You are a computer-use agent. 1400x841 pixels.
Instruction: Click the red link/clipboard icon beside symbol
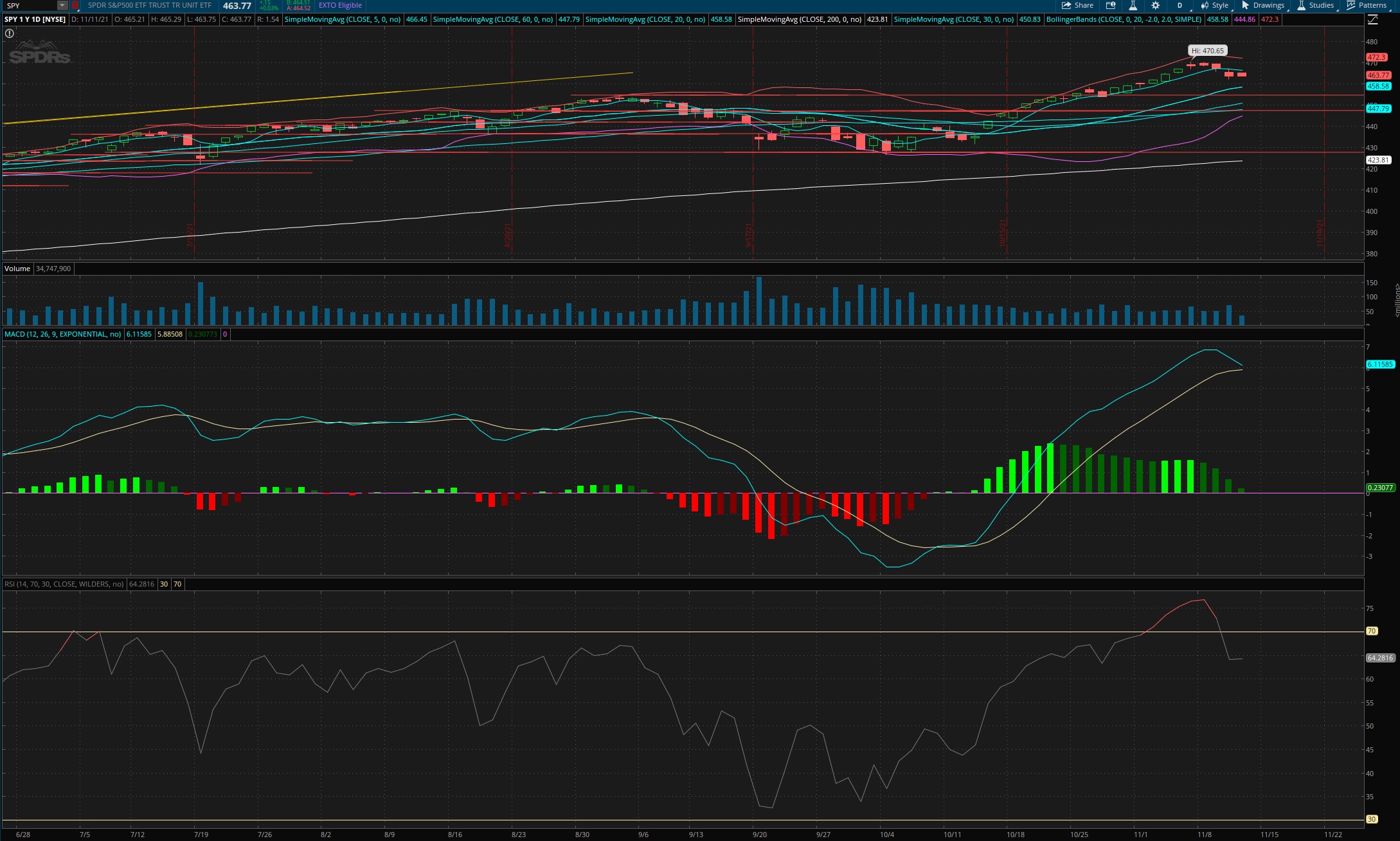tap(75, 5)
